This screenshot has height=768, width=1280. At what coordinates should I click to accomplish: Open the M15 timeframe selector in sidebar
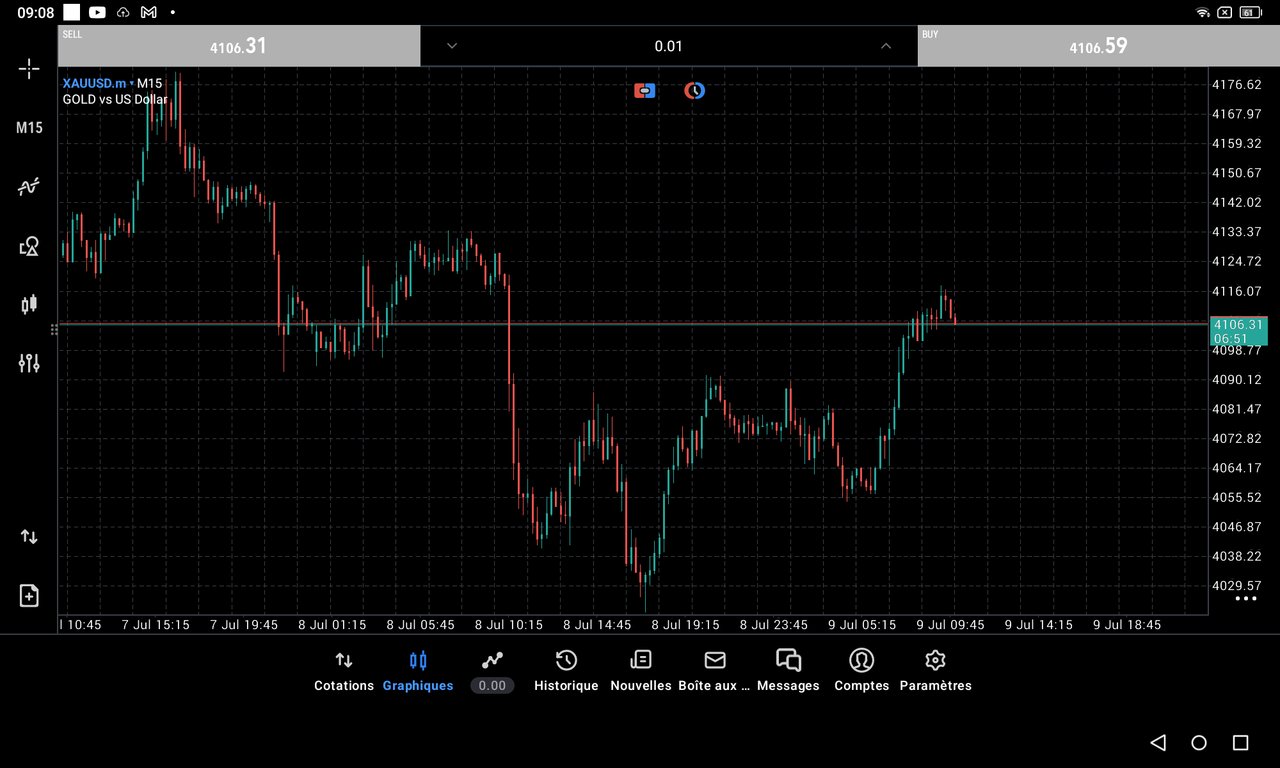29,128
